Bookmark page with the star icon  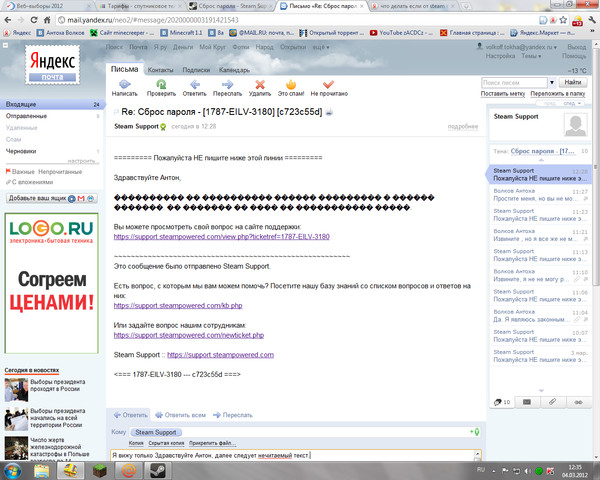pos(563,20)
